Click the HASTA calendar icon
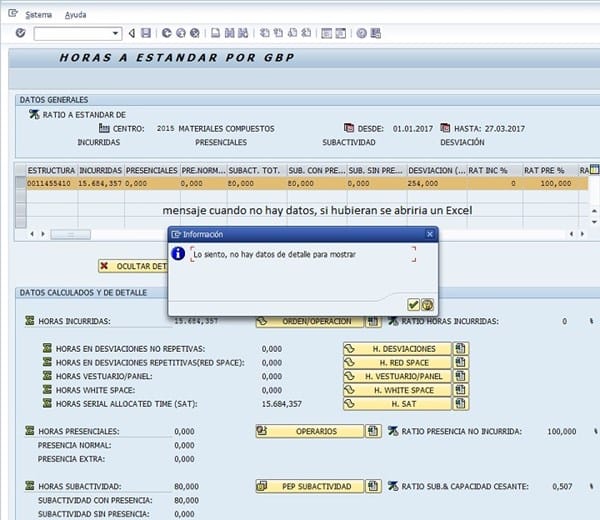600x520 pixels. pos(445,128)
